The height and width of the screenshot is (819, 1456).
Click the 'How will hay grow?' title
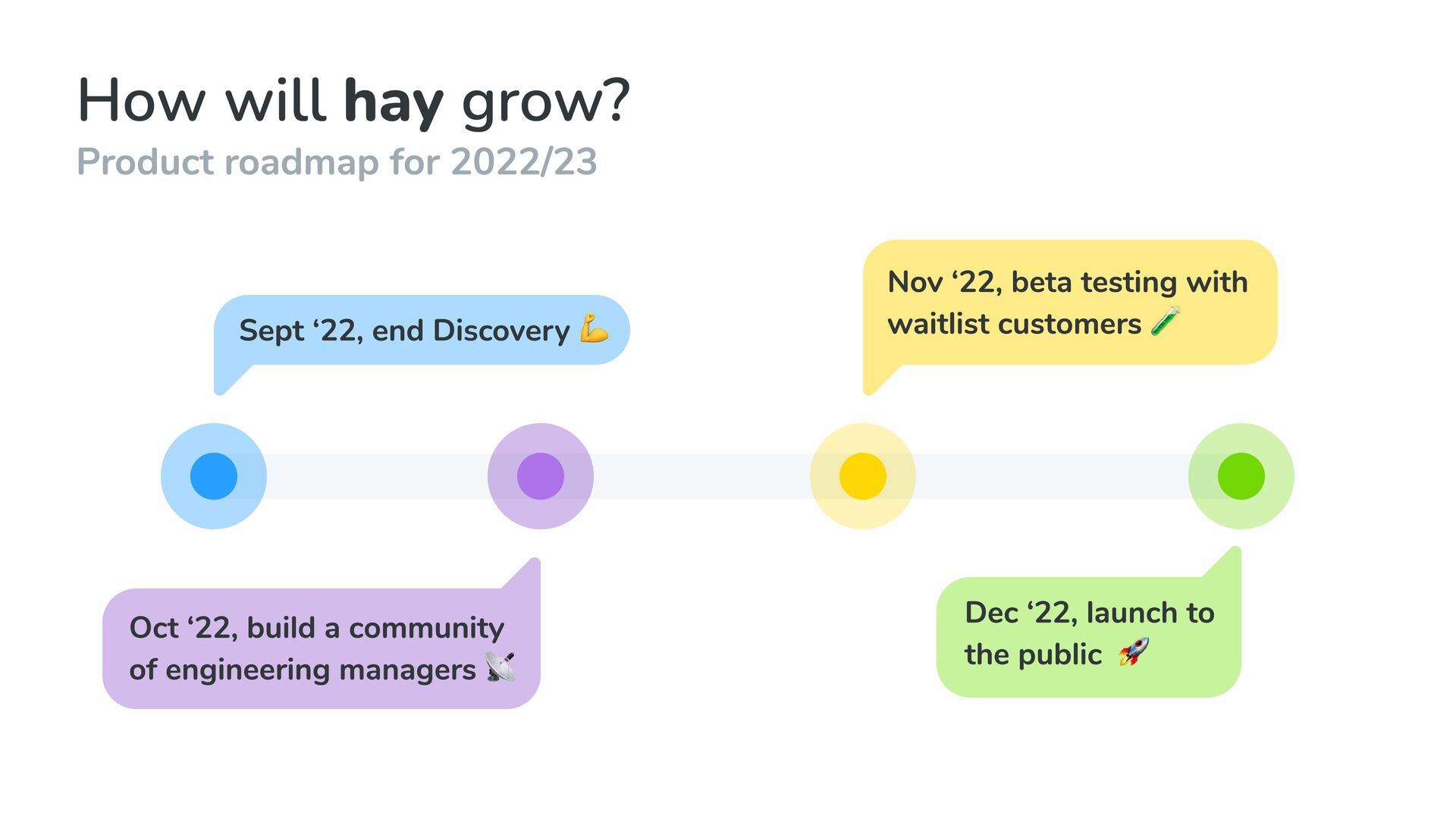[x=353, y=100]
